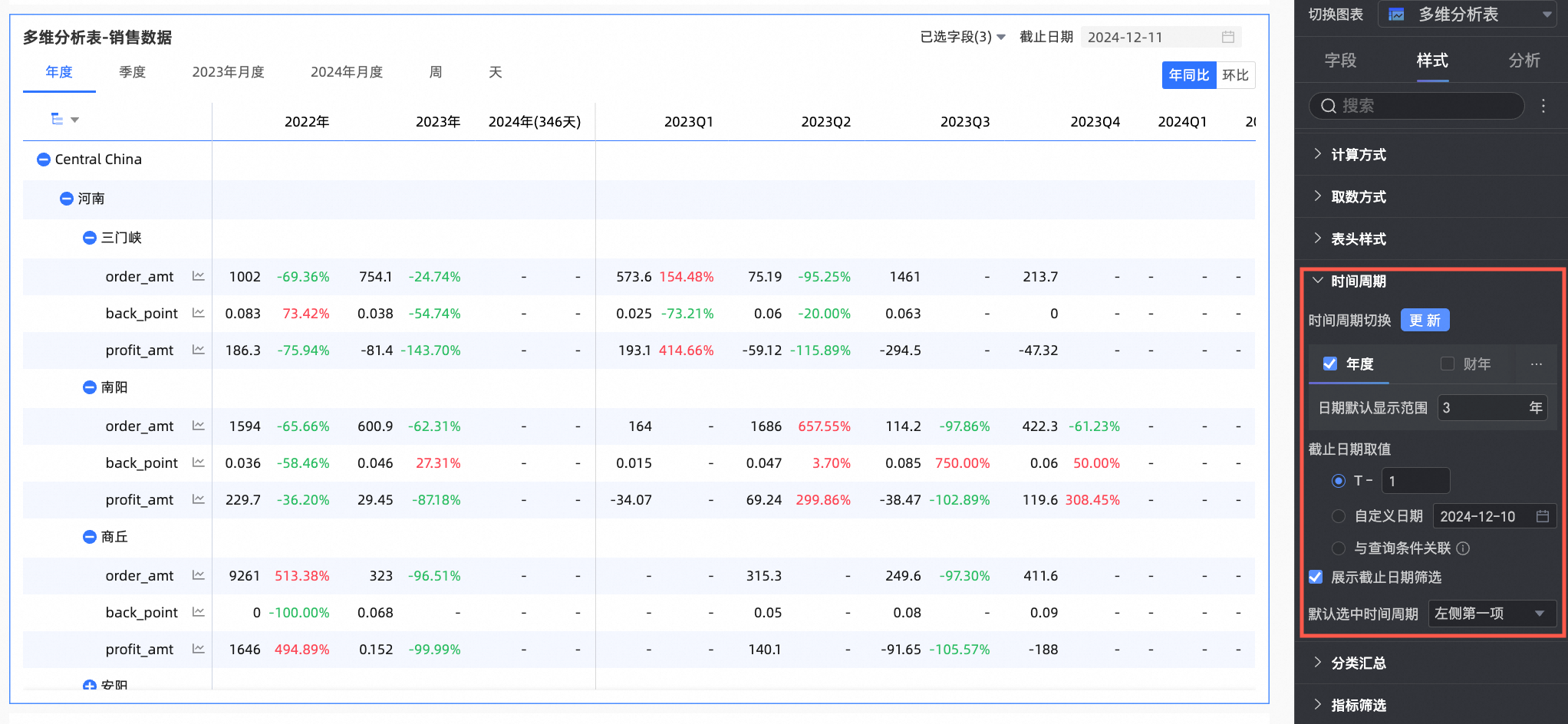Click the tree layout icon in table header

point(58,119)
